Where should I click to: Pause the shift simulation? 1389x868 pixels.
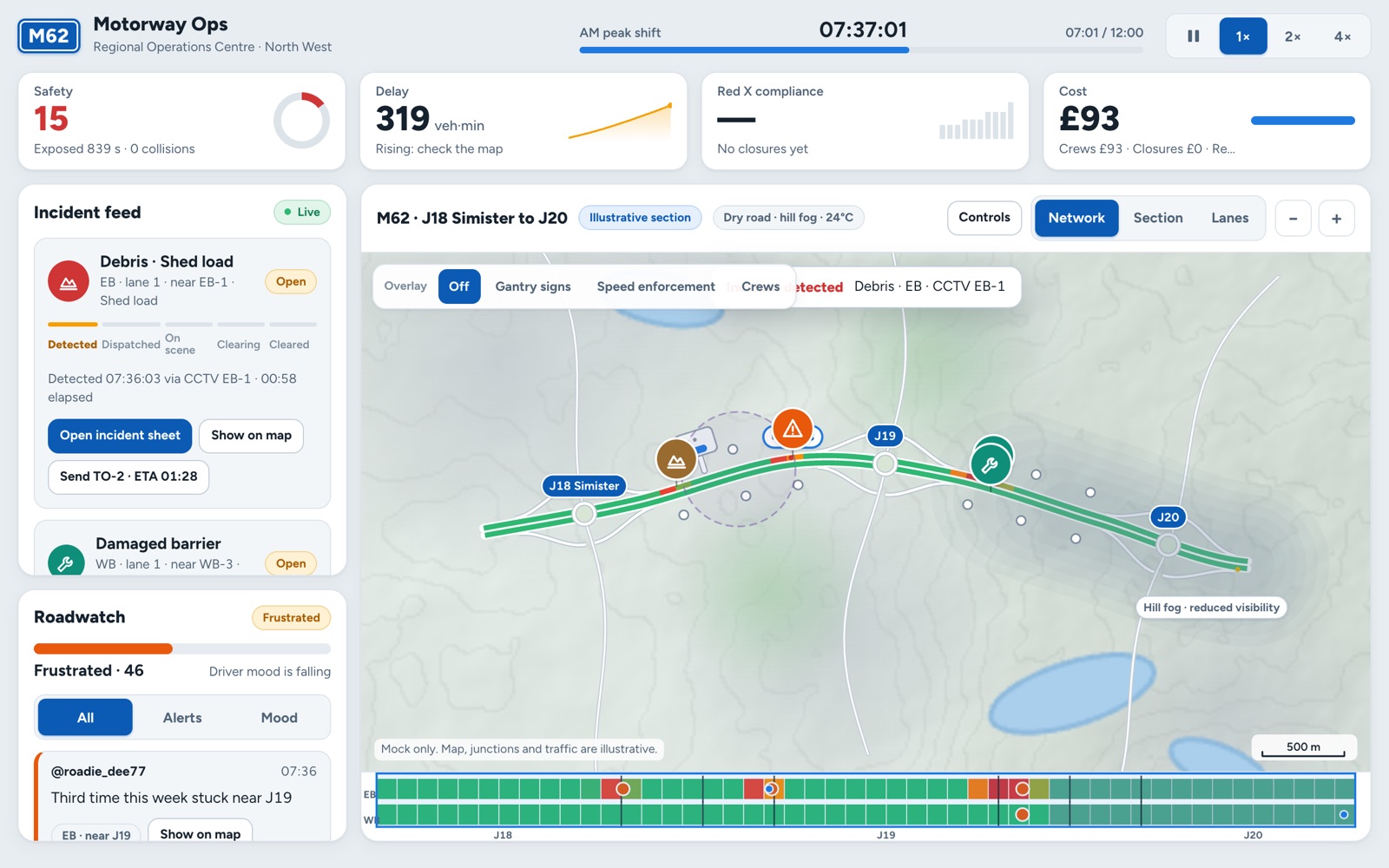pos(1194,36)
